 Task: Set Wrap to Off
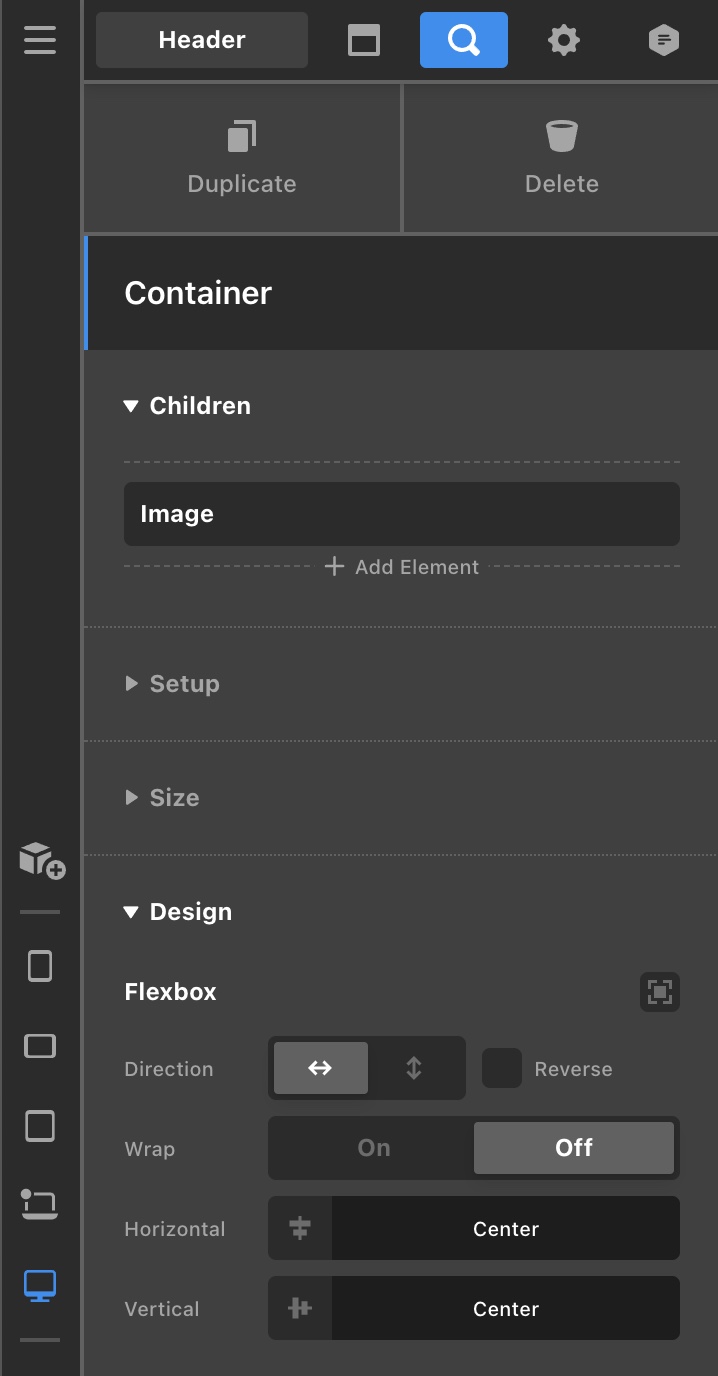point(574,1148)
